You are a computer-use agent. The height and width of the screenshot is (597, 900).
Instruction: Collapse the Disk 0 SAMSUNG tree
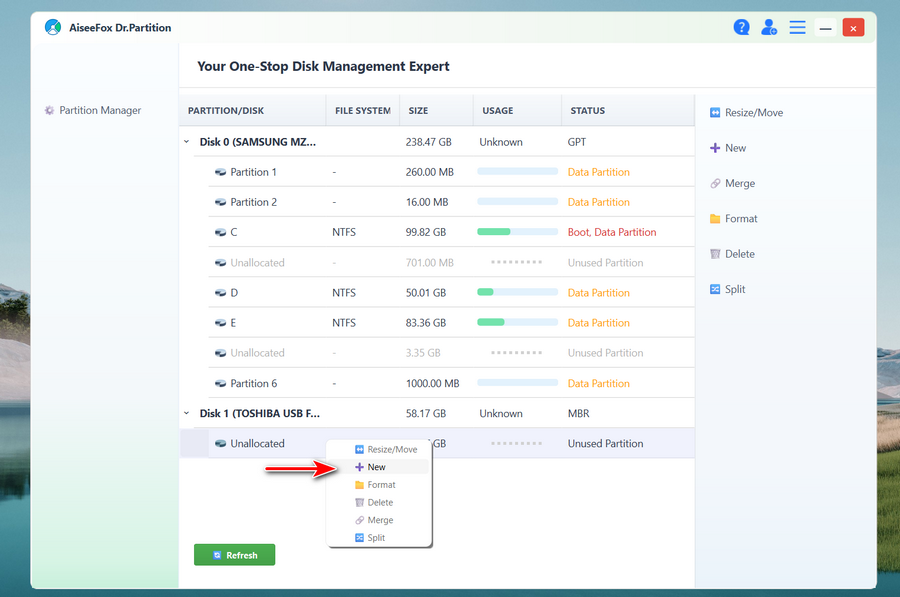[x=187, y=142]
